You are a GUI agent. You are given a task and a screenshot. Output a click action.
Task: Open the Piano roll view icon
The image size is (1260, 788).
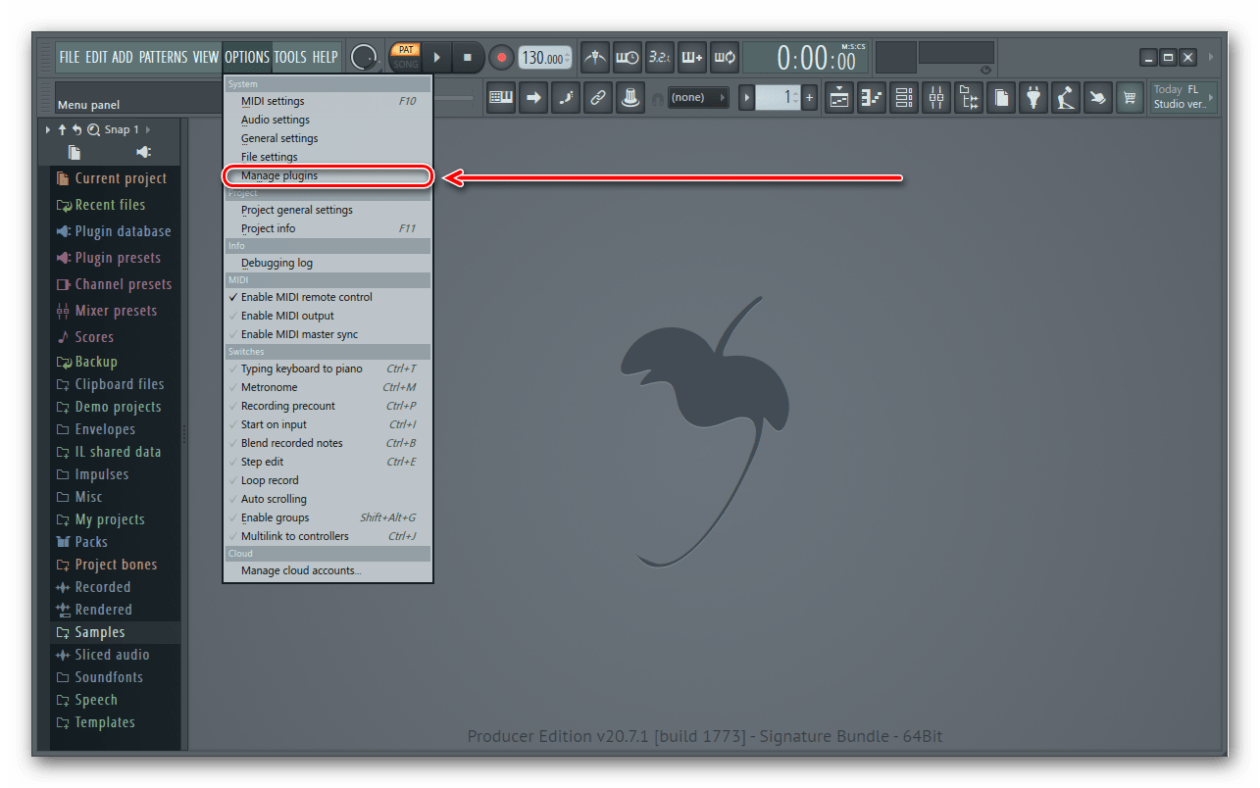click(871, 97)
